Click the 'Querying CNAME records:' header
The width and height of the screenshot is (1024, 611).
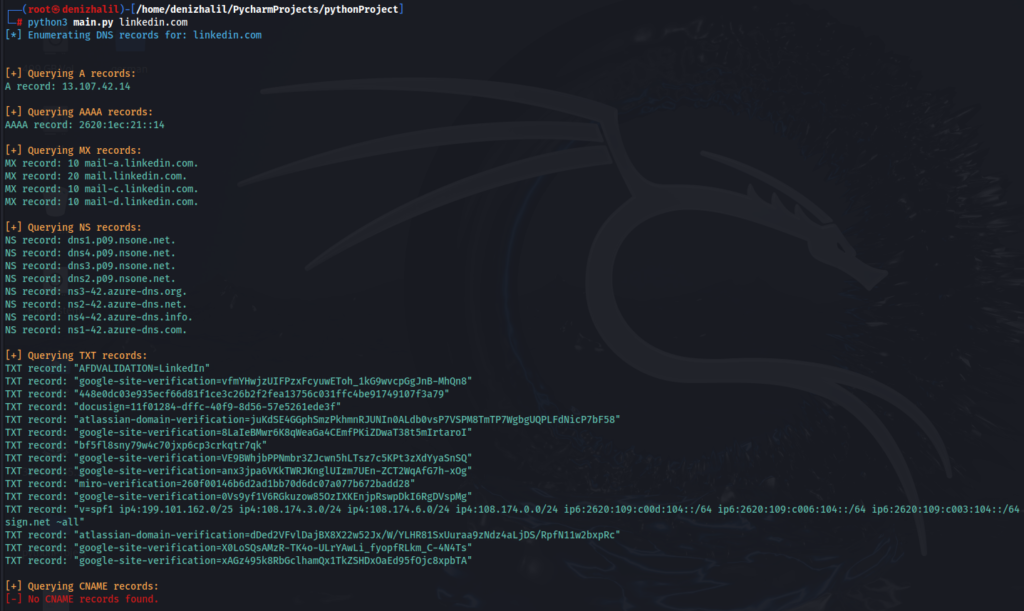coord(82,587)
